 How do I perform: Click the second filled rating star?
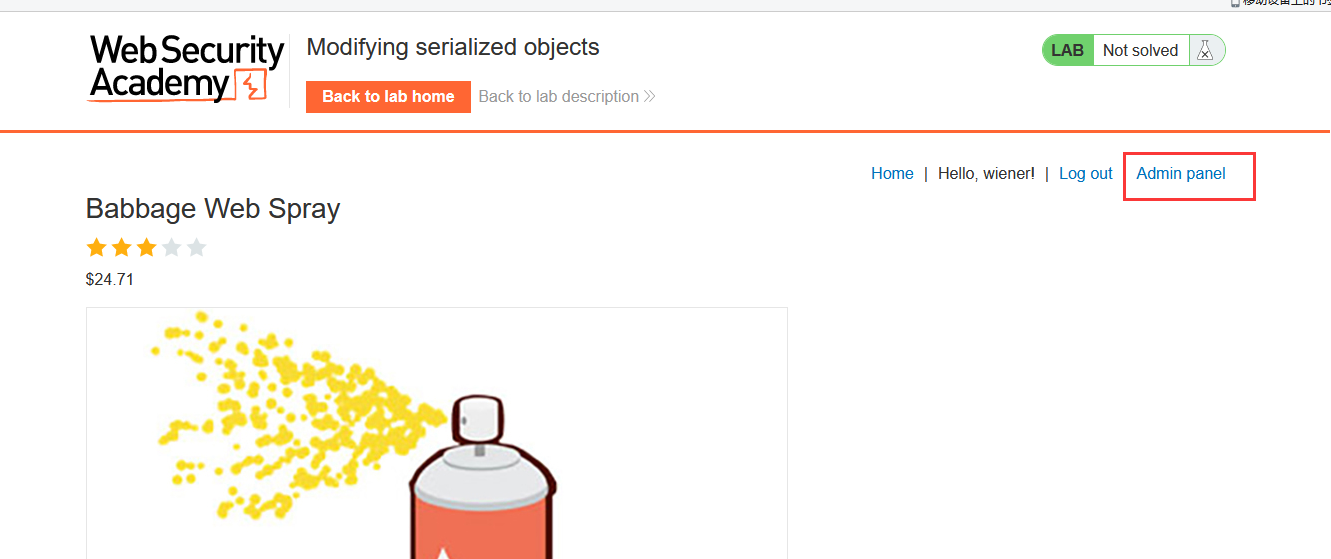[121, 247]
